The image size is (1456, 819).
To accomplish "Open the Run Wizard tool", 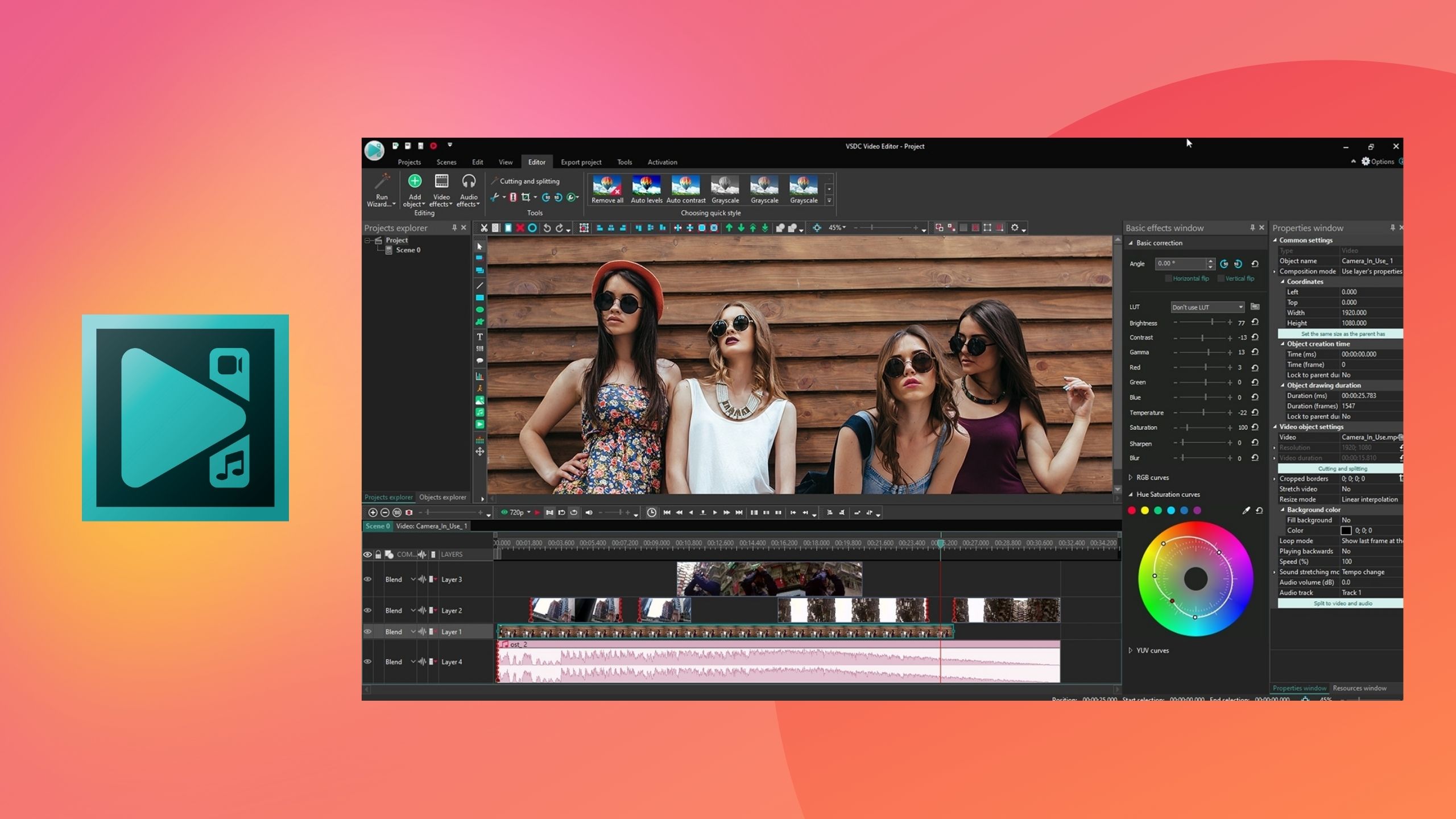I will tap(381, 191).
